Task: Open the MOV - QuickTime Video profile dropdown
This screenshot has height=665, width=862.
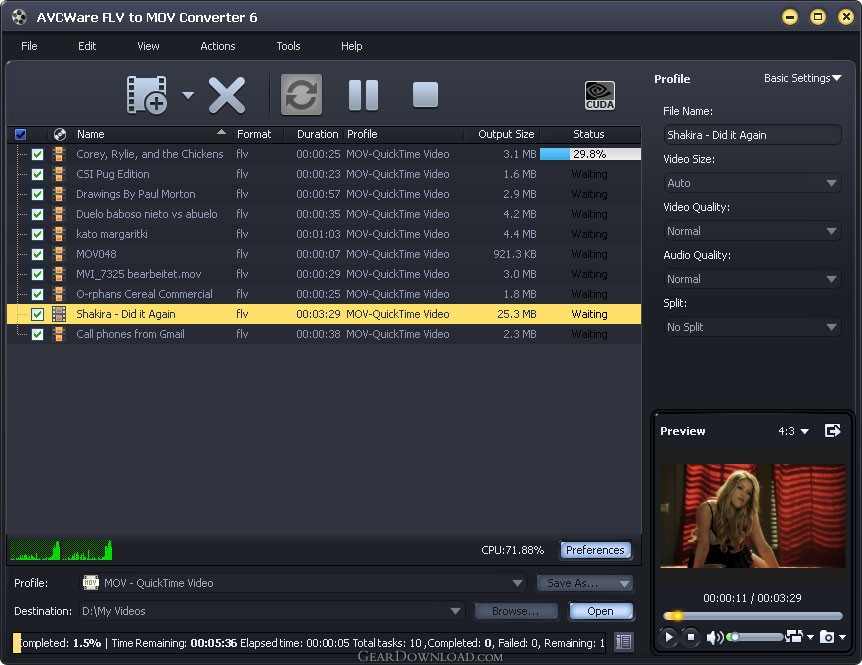Action: (303, 583)
